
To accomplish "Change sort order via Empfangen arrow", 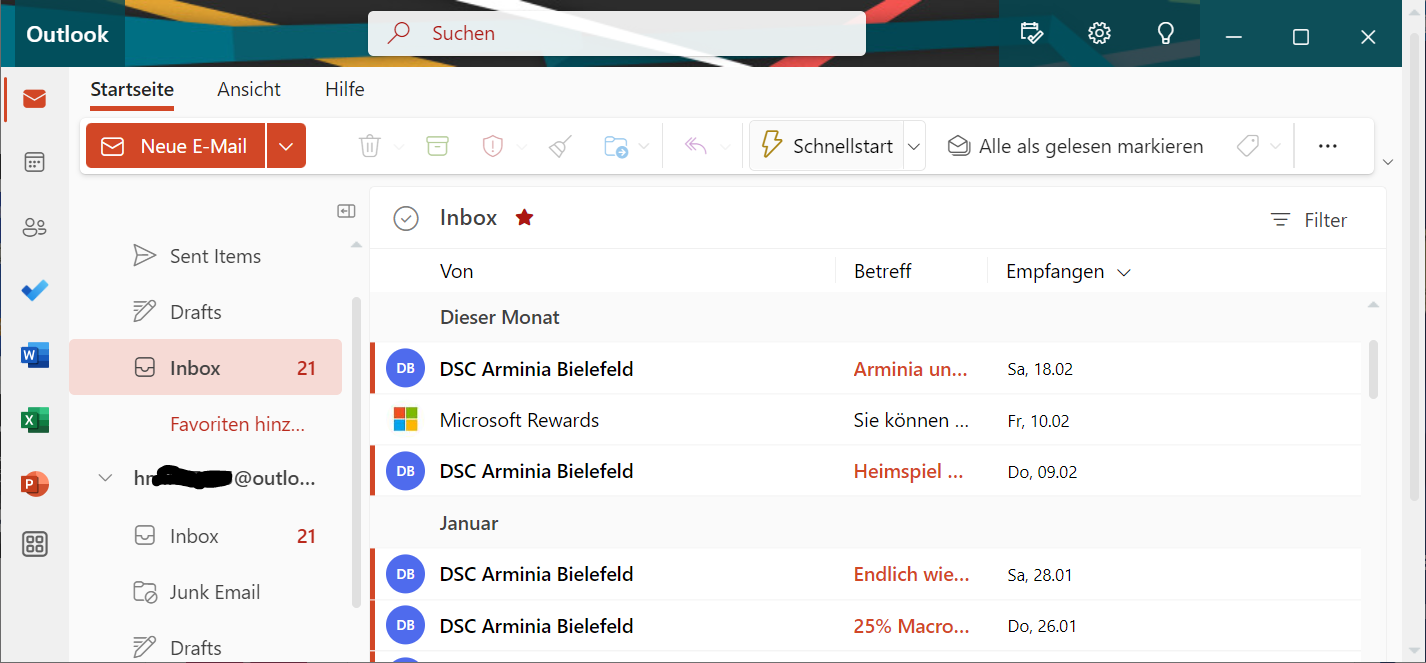I will click(1123, 272).
